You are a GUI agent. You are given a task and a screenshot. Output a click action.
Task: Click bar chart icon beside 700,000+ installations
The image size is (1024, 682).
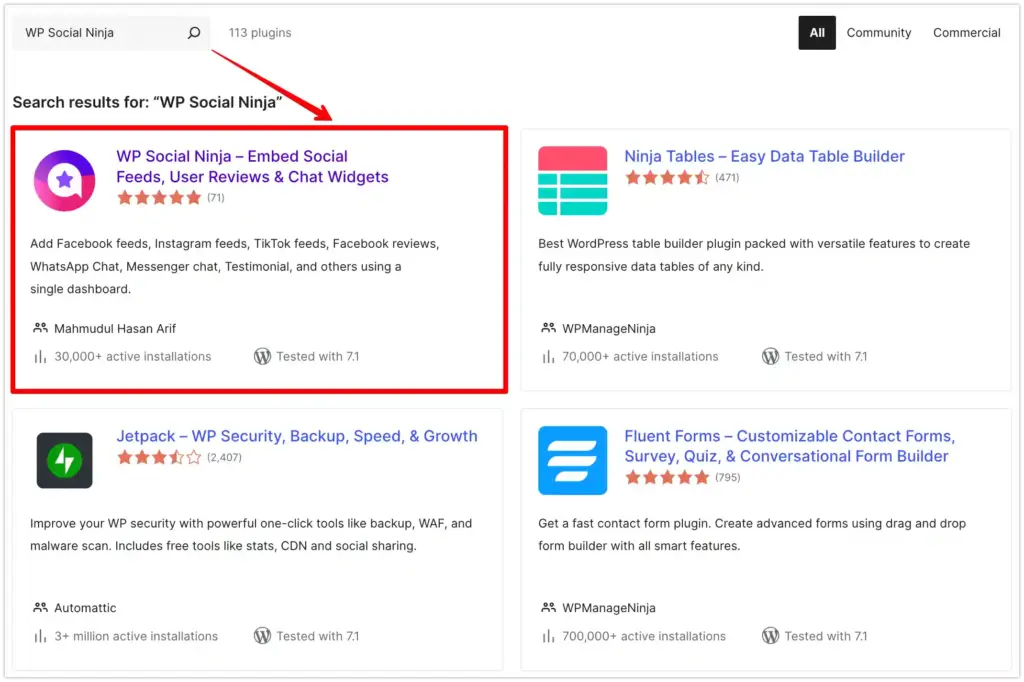point(549,636)
